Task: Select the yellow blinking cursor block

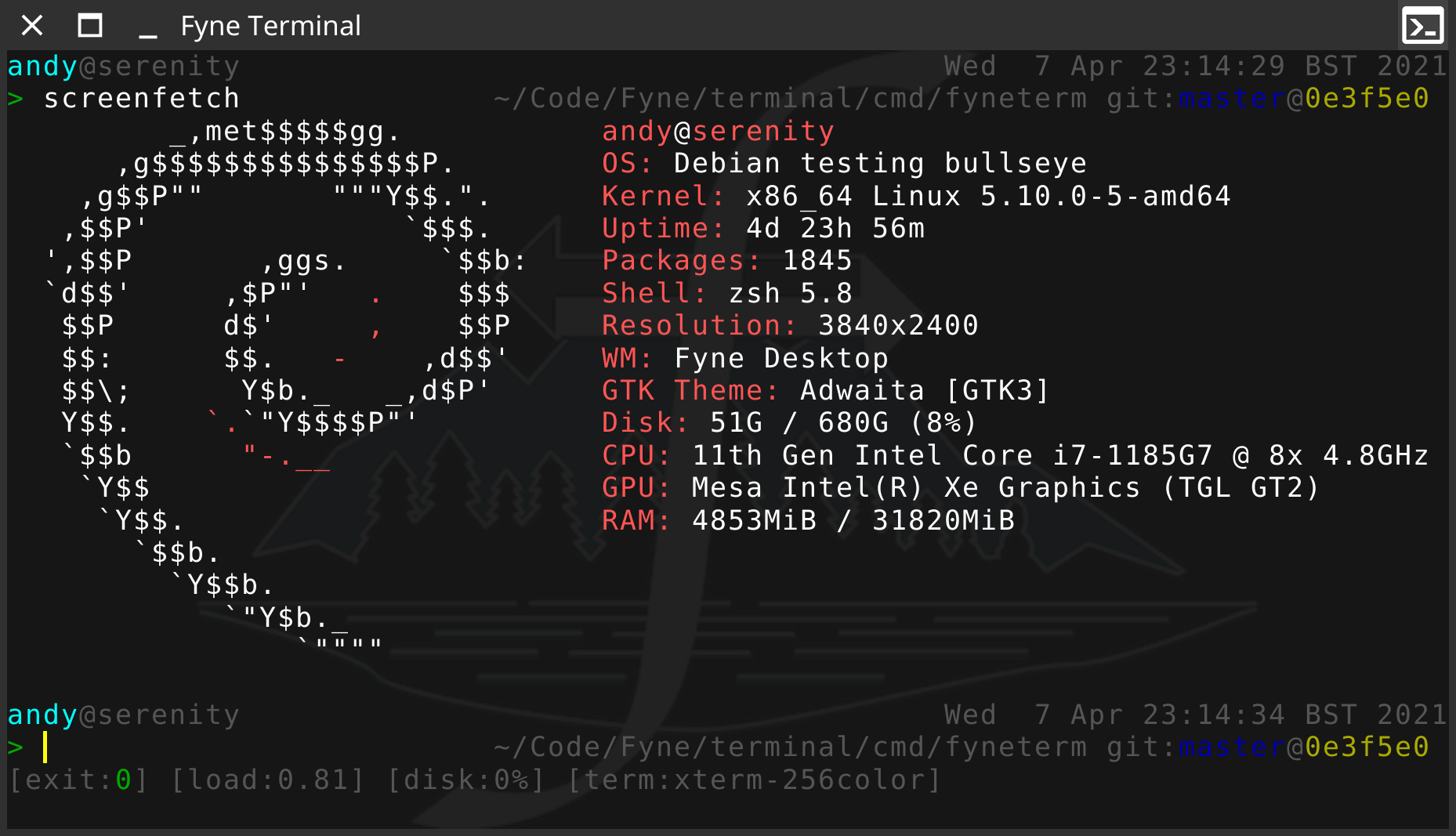Action: pyautogui.click(x=45, y=747)
